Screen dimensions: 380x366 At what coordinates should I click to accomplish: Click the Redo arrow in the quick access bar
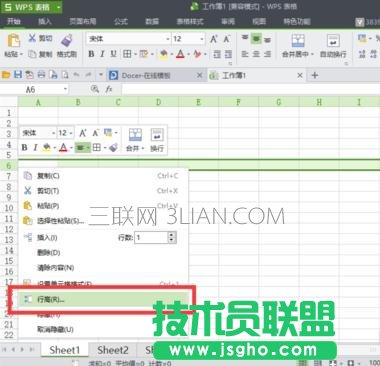pyautogui.click(x=88, y=75)
